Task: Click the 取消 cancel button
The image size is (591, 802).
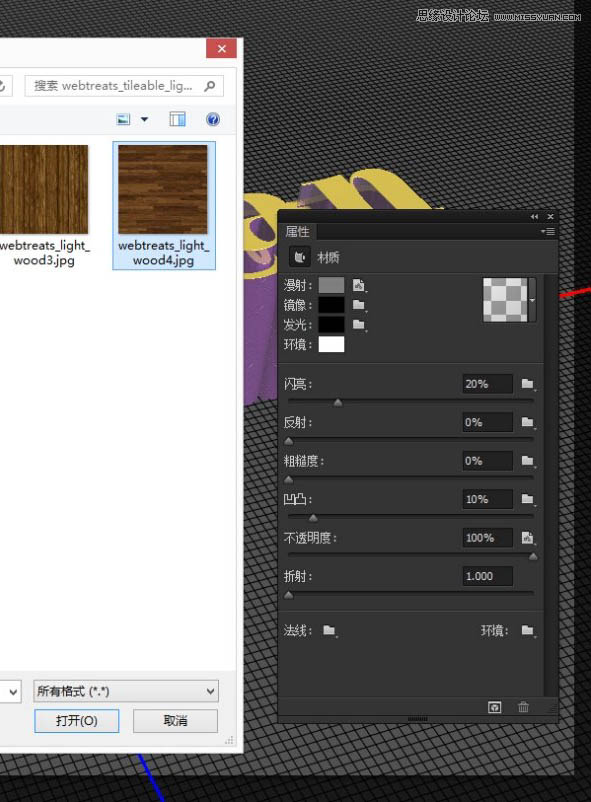Action: [176, 721]
